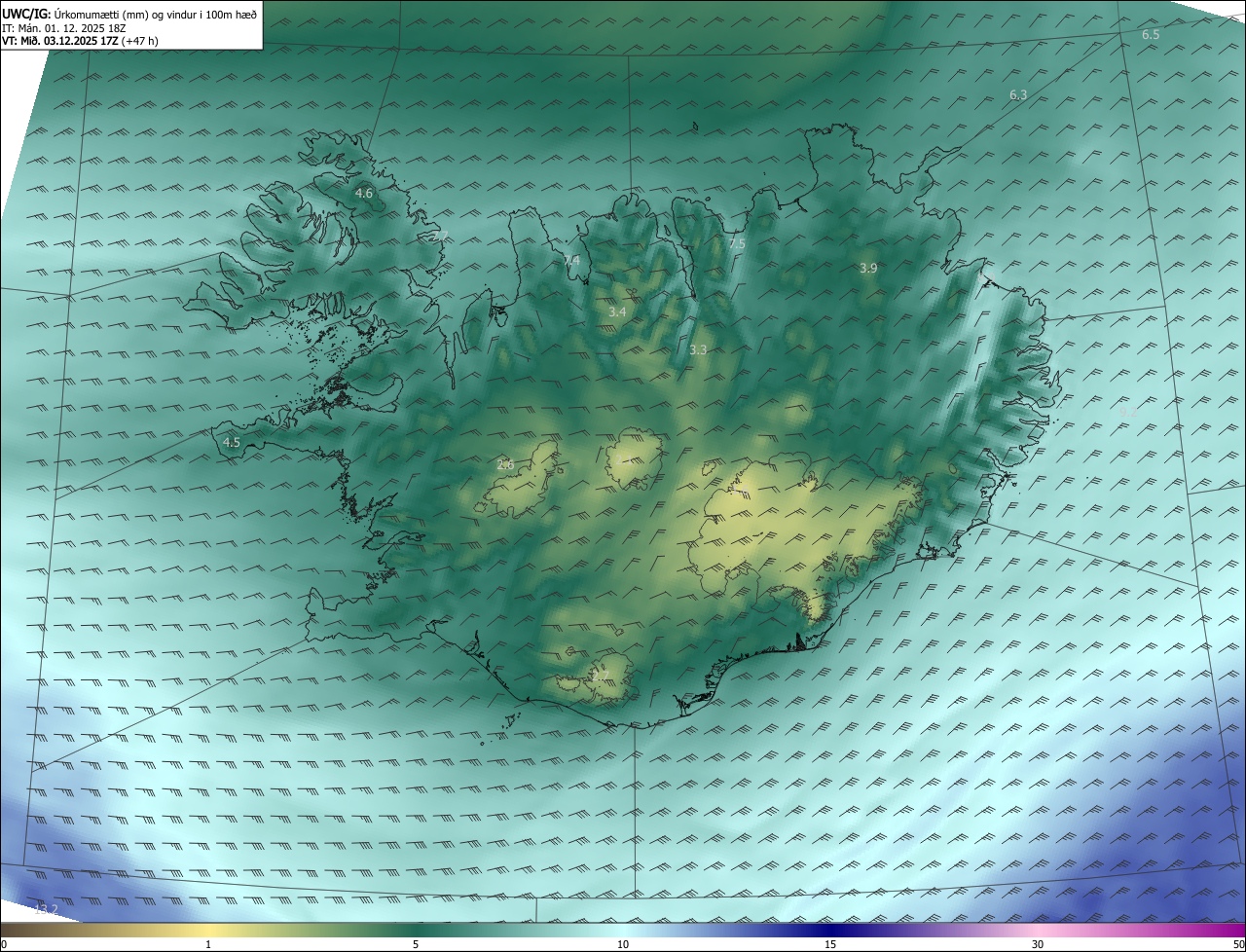Image resolution: width=1246 pixels, height=952 pixels.
Task: Click the 15 tick on the color scale
Action: tap(830, 944)
